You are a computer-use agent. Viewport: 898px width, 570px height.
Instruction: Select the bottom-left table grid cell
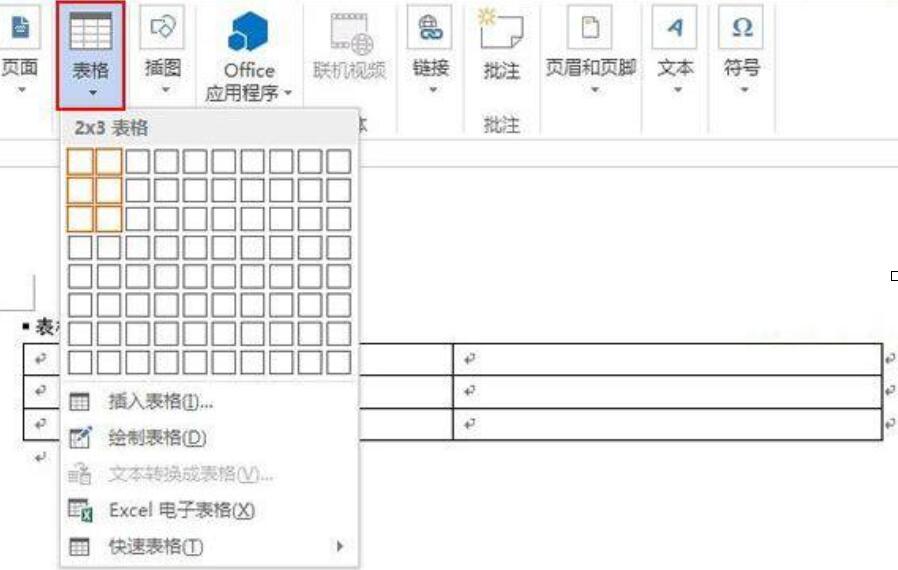(80, 363)
